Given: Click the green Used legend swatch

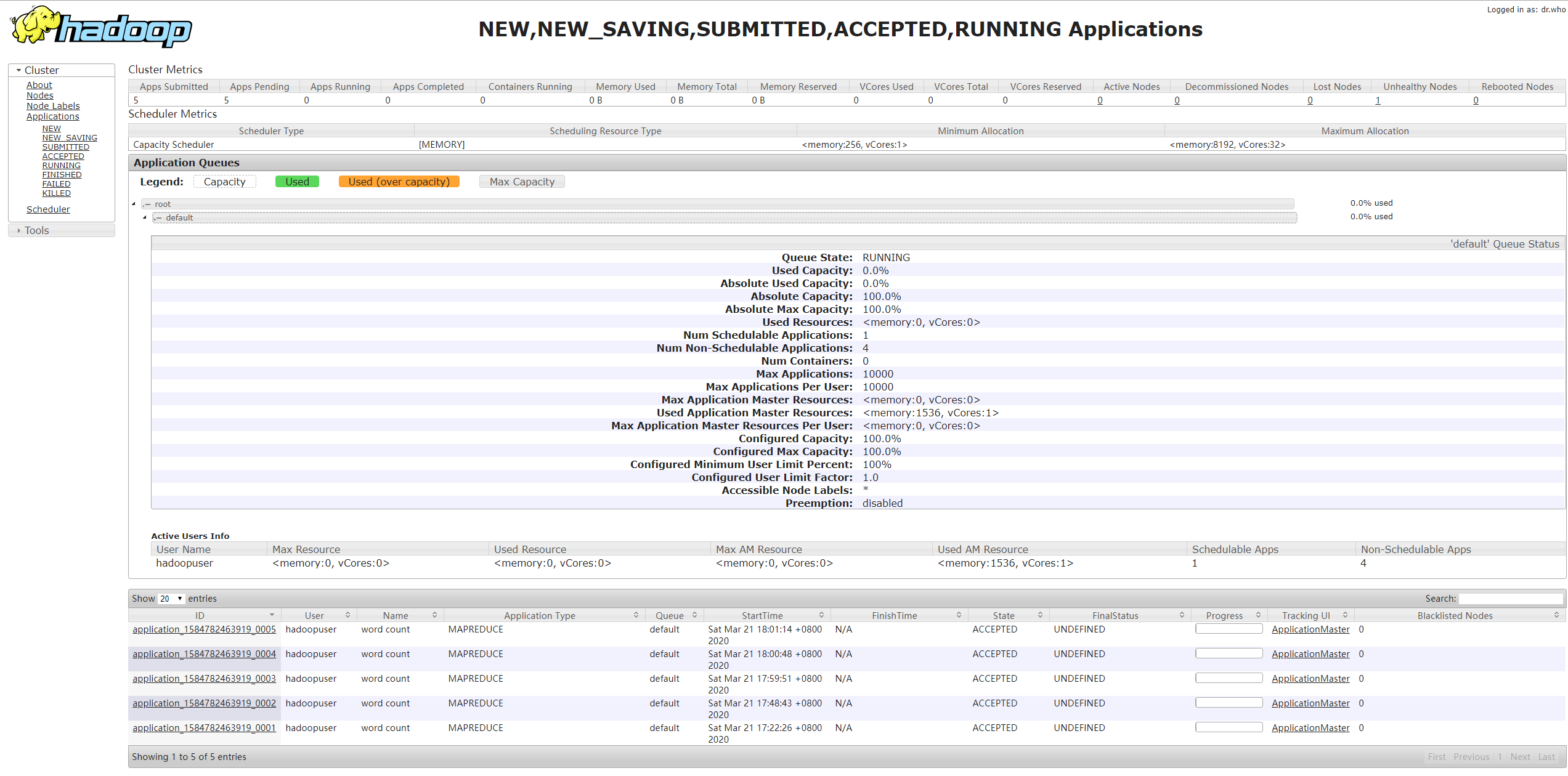Looking at the screenshot, I should click(297, 182).
